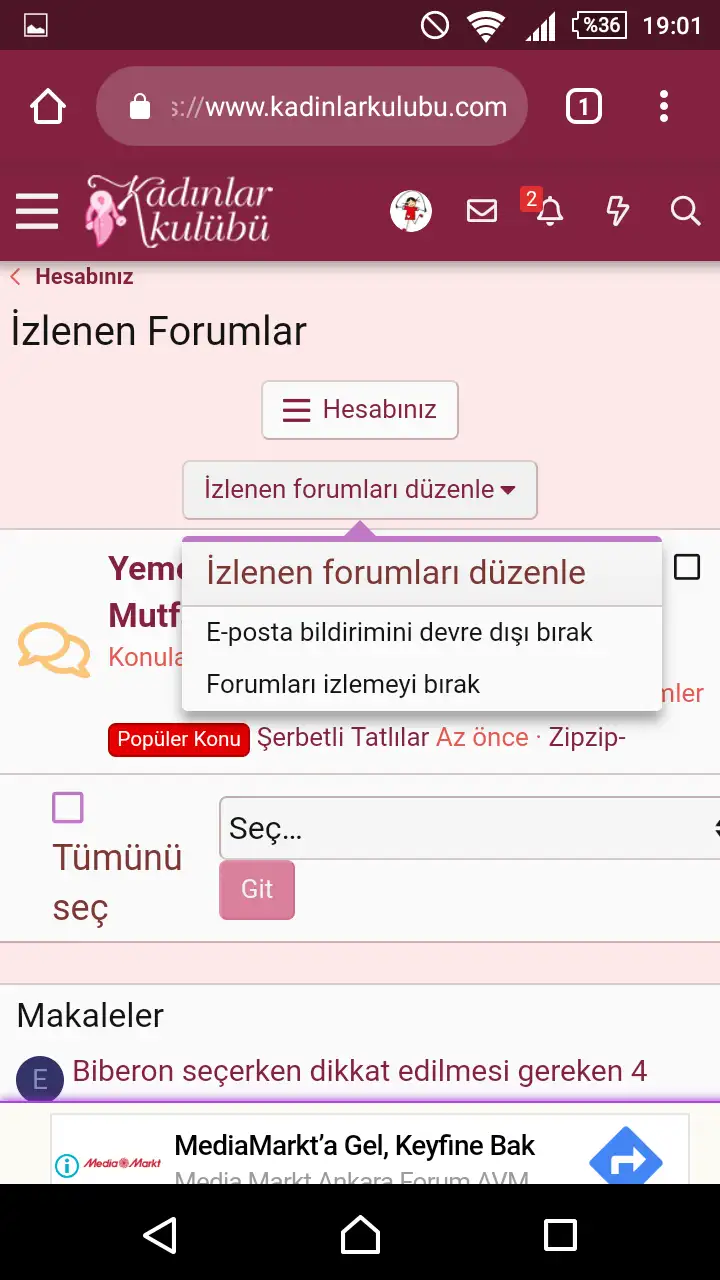Open the messages envelope icon

coord(482,211)
